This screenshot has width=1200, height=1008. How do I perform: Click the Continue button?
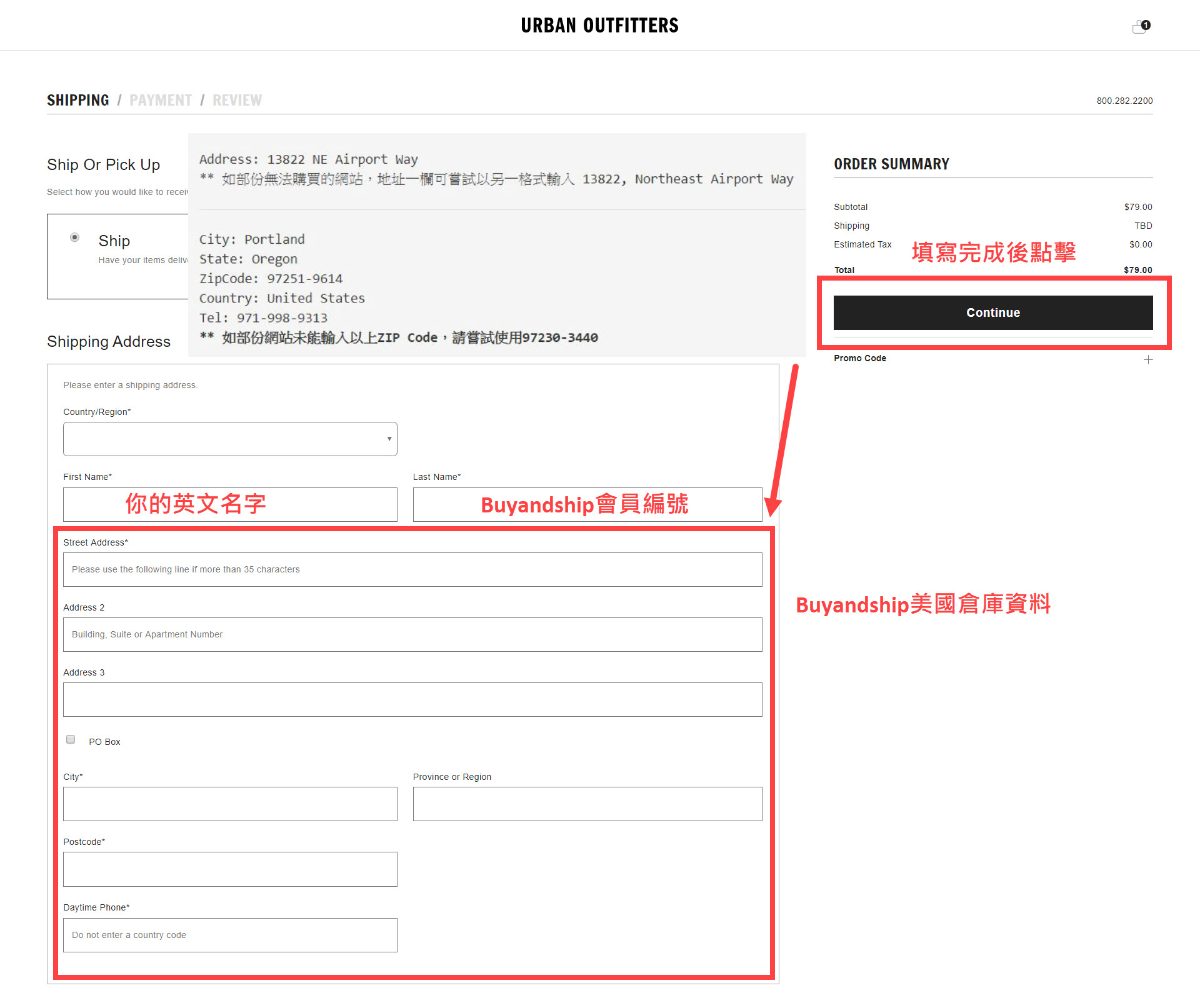pyautogui.click(x=992, y=312)
